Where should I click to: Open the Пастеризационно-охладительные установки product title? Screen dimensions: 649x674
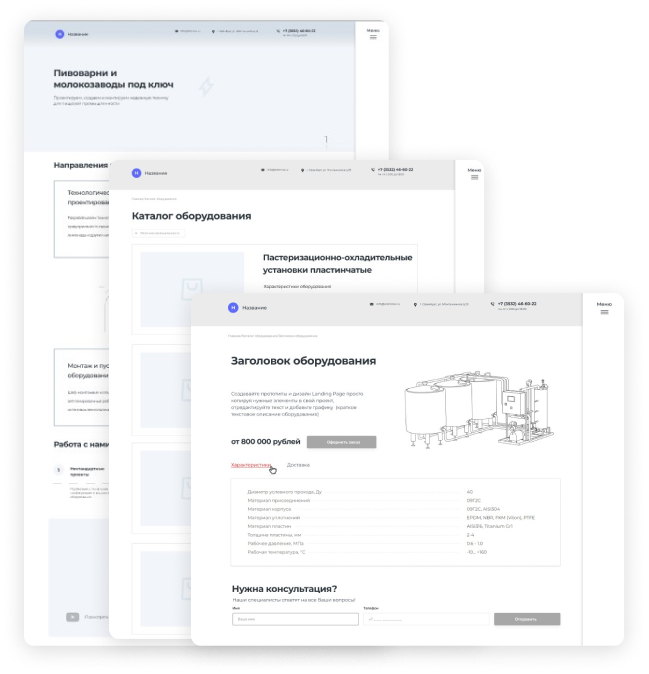pyautogui.click(x=337, y=263)
